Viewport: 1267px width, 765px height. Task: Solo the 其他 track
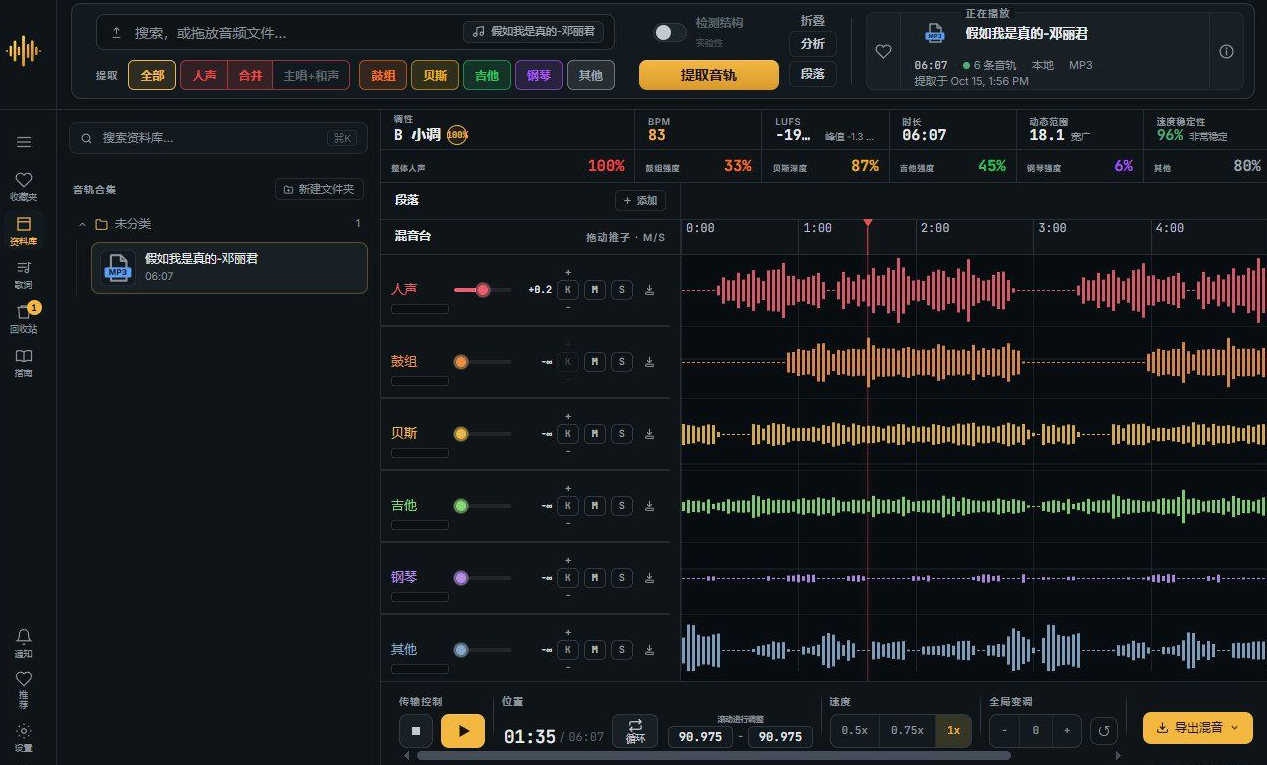[622, 650]
